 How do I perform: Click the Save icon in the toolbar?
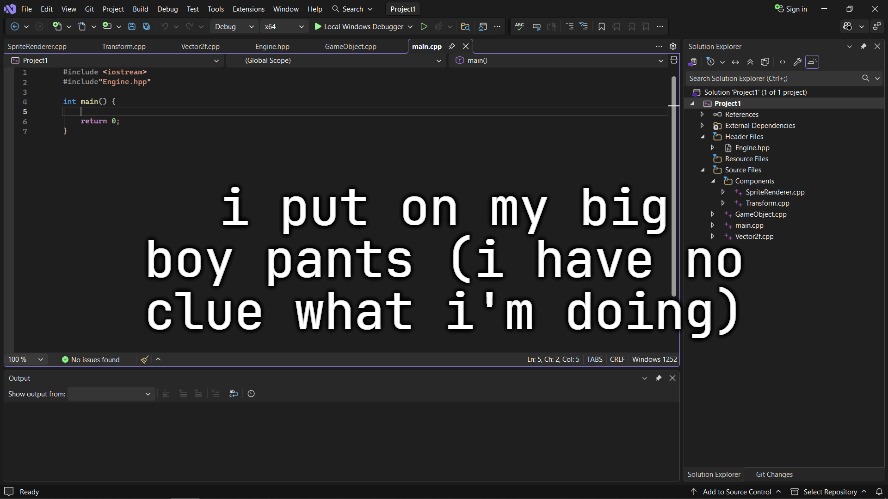pyautogui.click(x=131, y=27)
